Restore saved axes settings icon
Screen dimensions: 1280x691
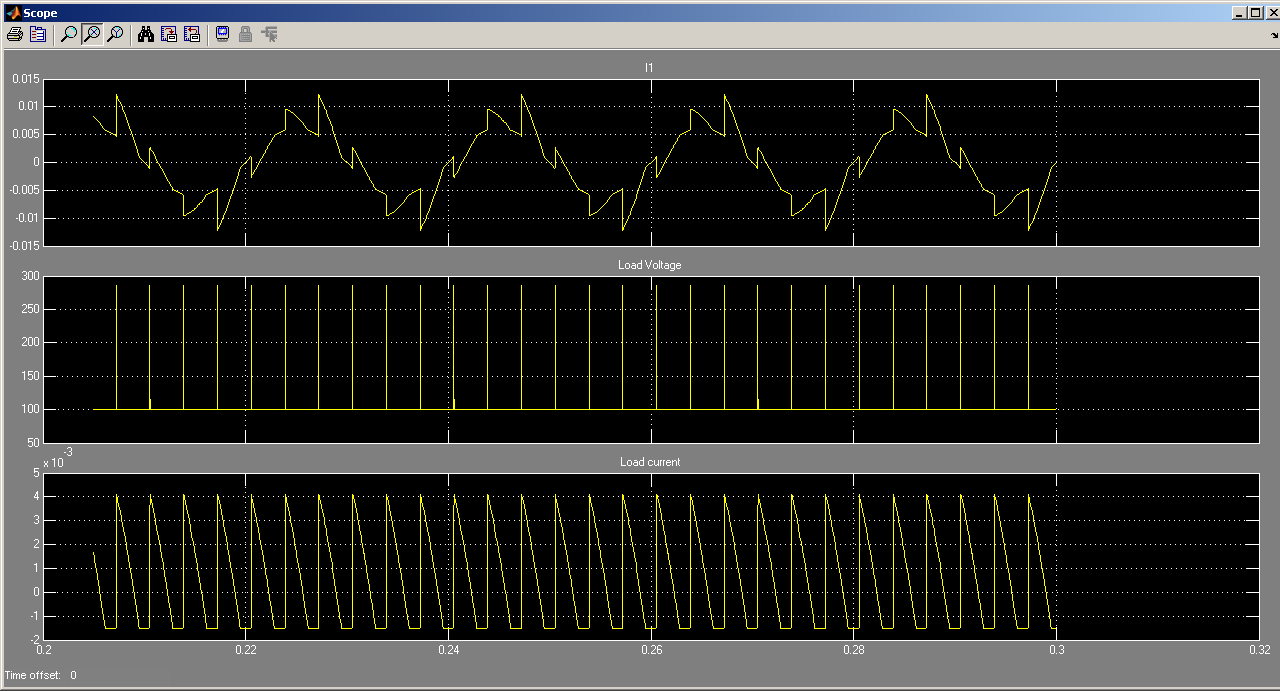192,34
